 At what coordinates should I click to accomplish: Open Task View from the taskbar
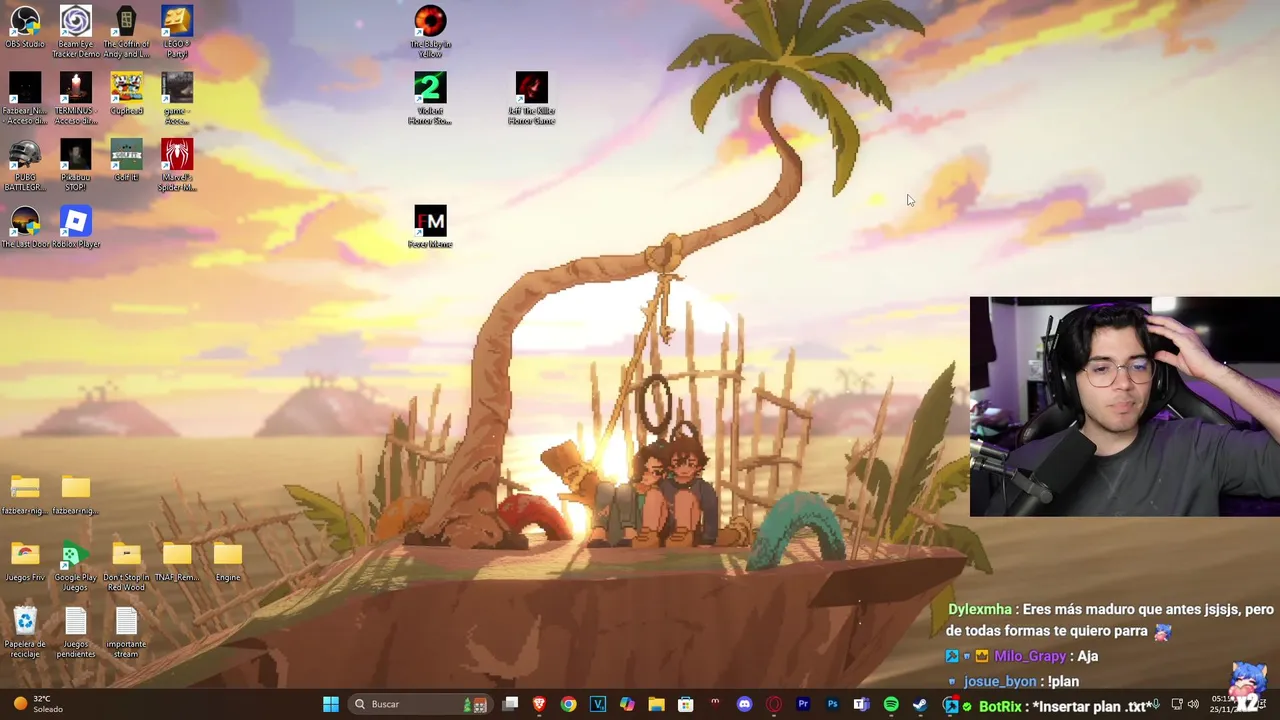point(510,704)
